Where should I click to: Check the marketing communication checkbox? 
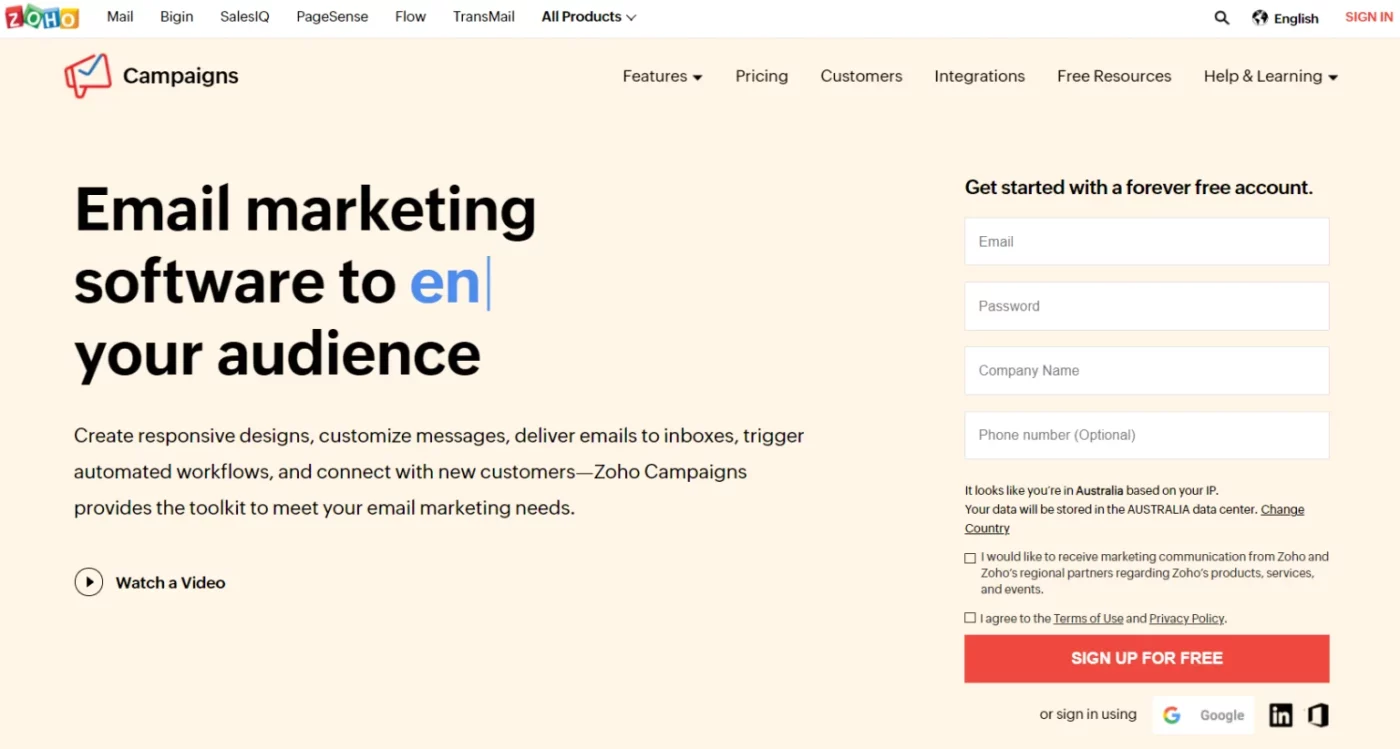[970, 558]
